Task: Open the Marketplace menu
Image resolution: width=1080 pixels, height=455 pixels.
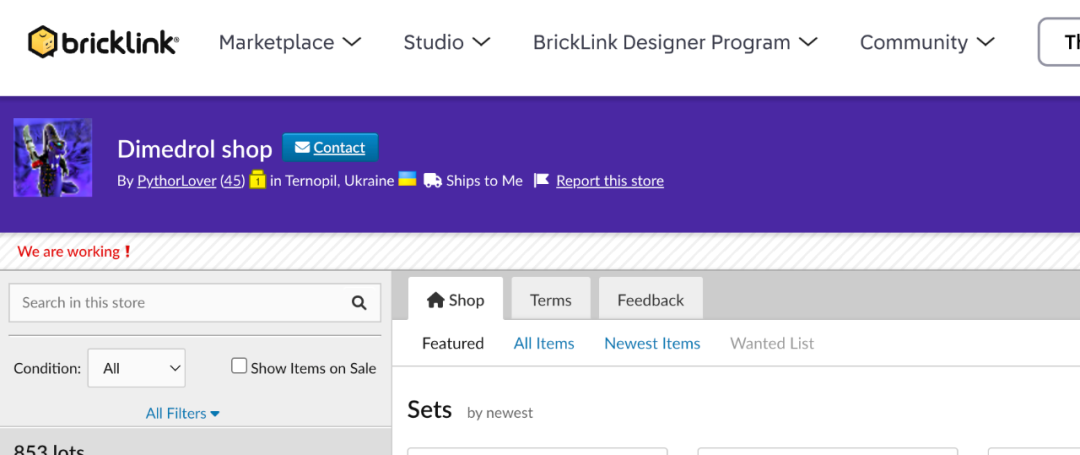Action: [x=290, y=42]
